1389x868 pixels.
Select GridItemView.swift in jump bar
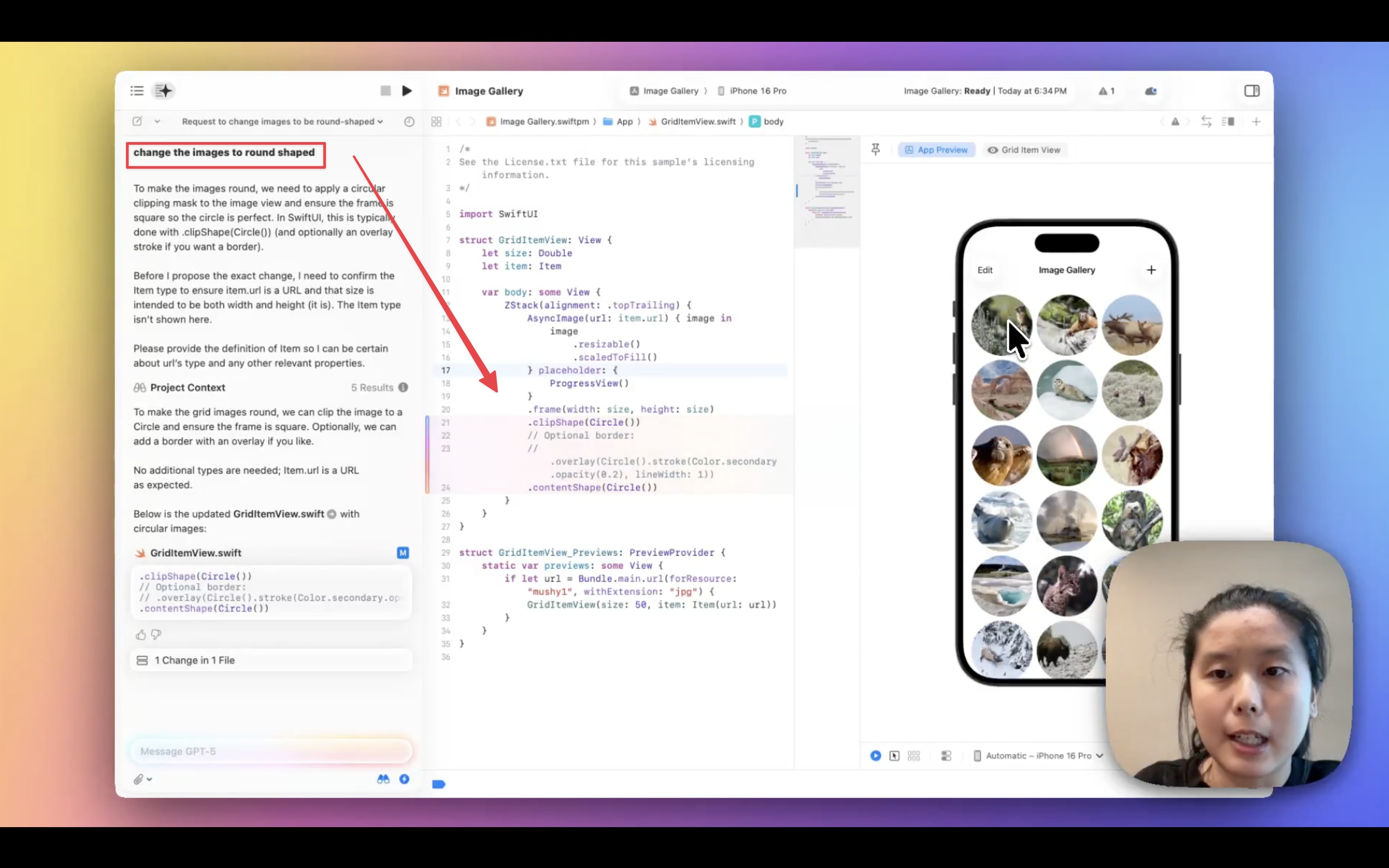click(692, 121)
